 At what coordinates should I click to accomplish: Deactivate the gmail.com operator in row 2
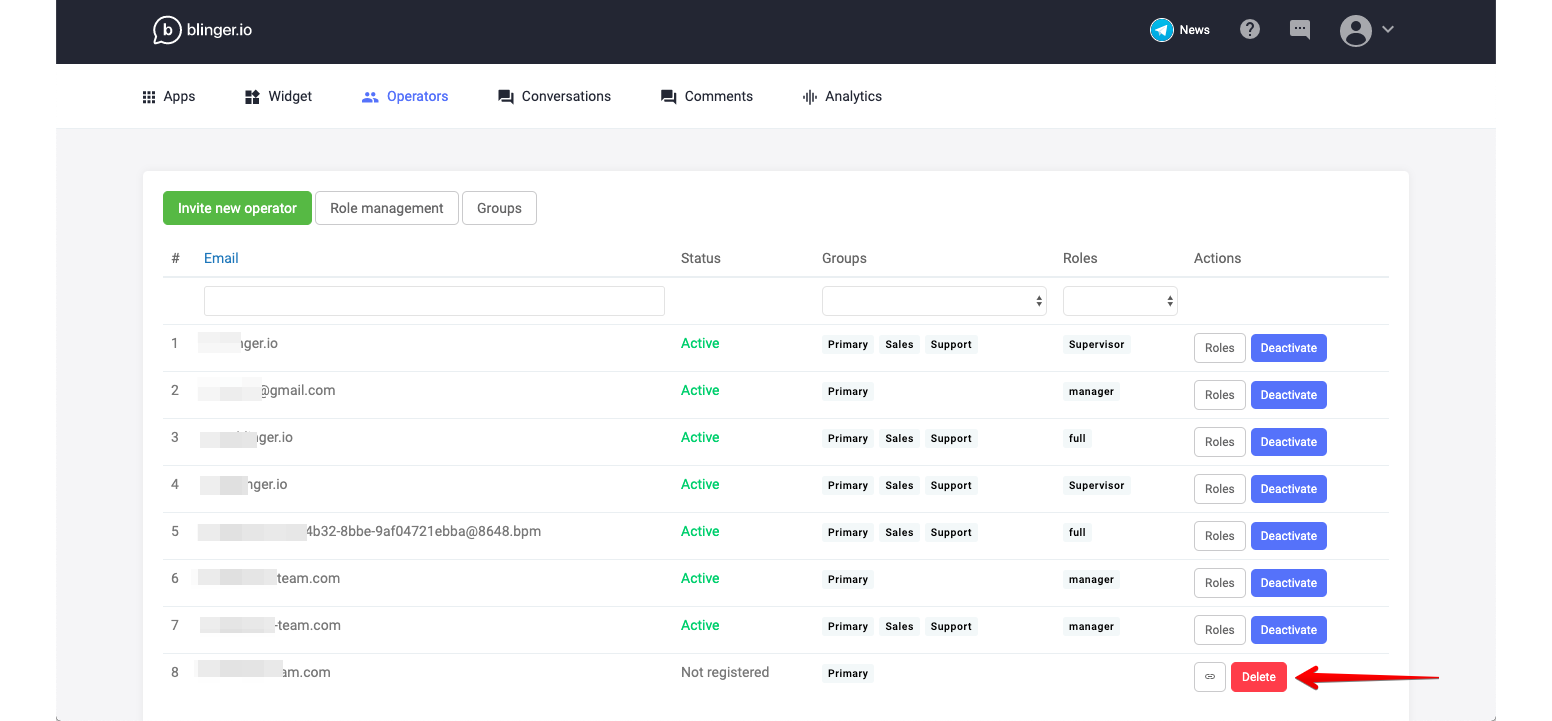1289,395
